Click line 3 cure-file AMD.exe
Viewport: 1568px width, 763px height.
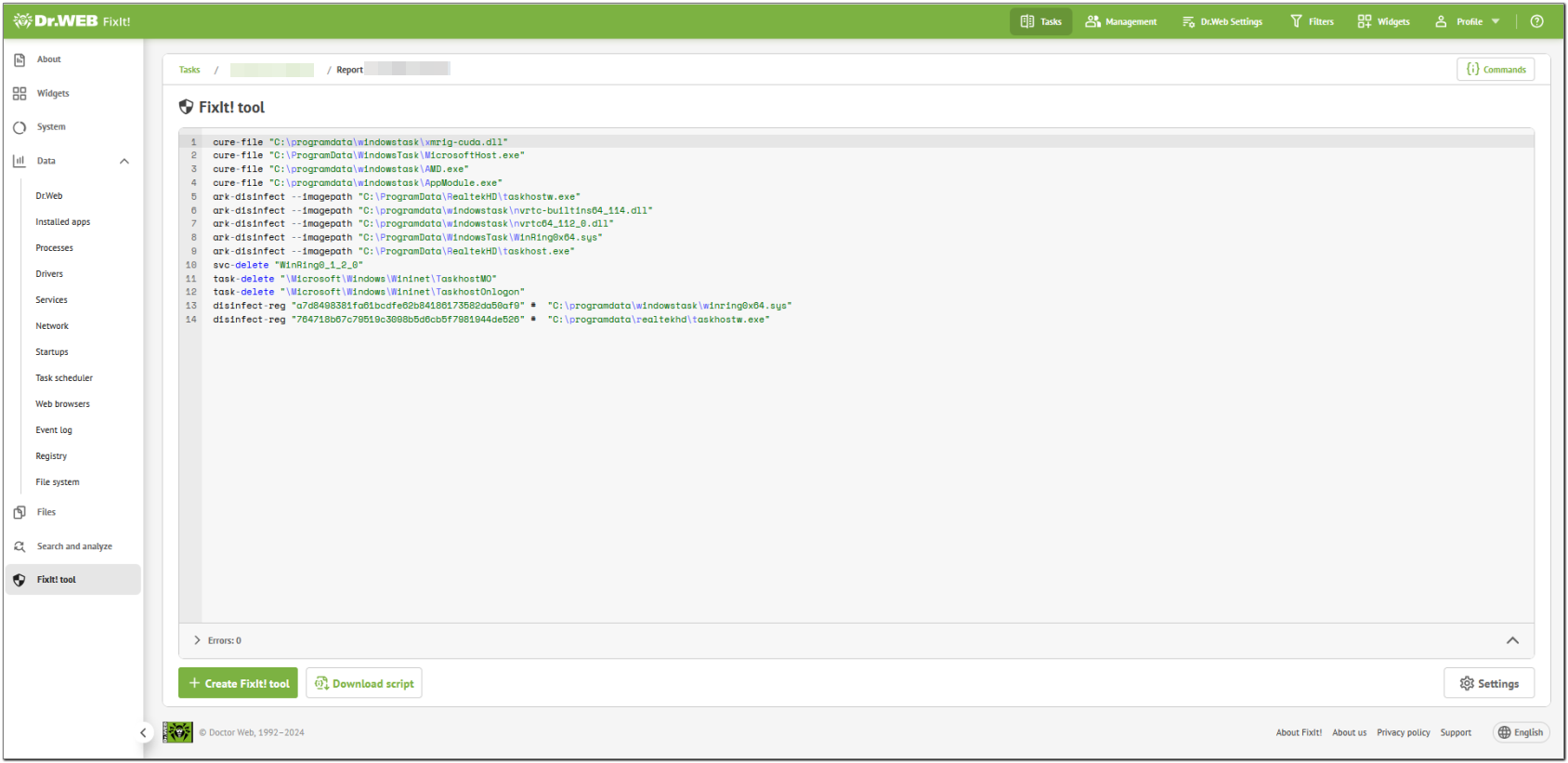[x=341, y=169]
